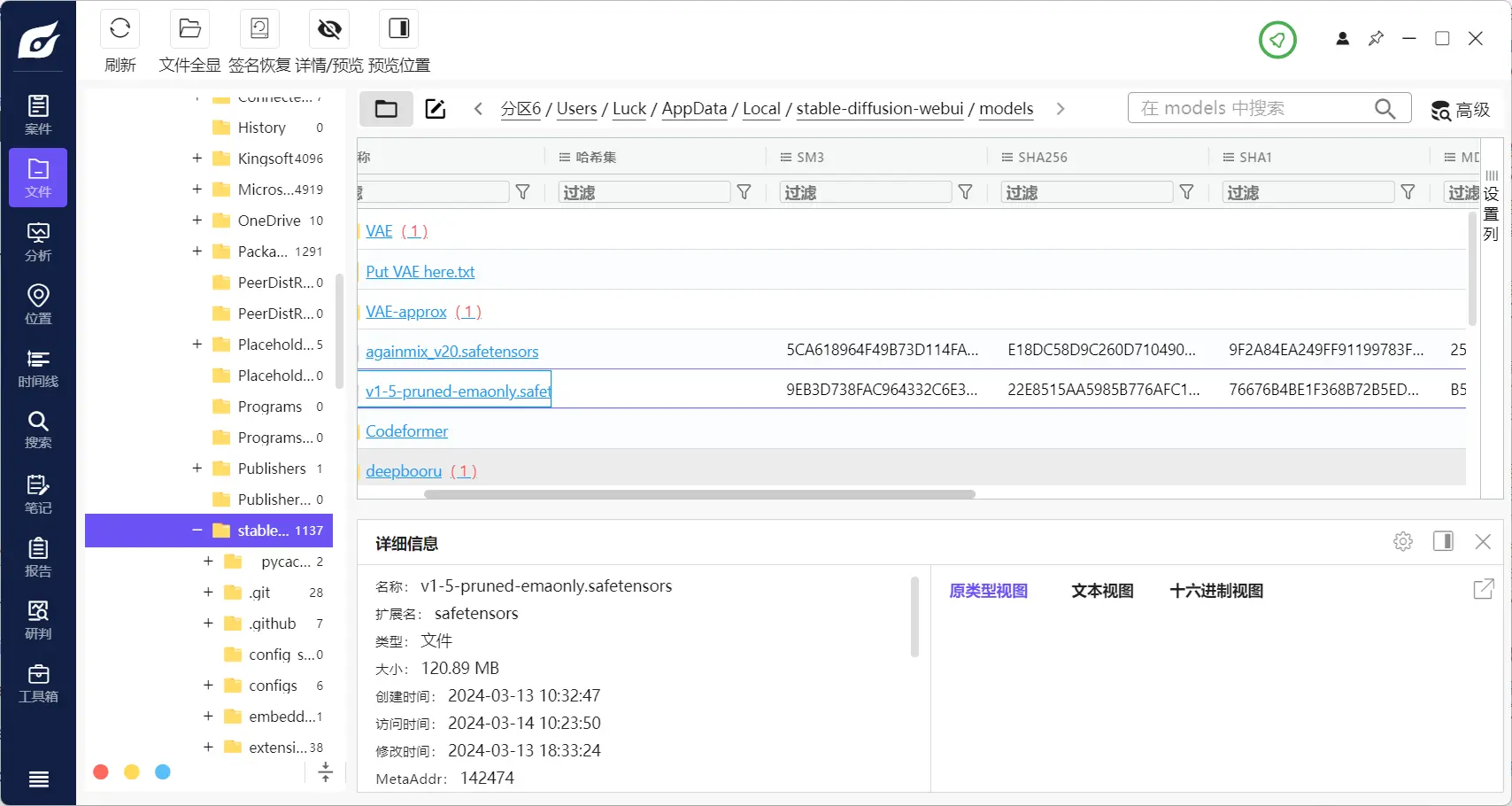Toggle the 详情/预览 eye icon
Screen dimensions: 1512x806
point(329,29)
